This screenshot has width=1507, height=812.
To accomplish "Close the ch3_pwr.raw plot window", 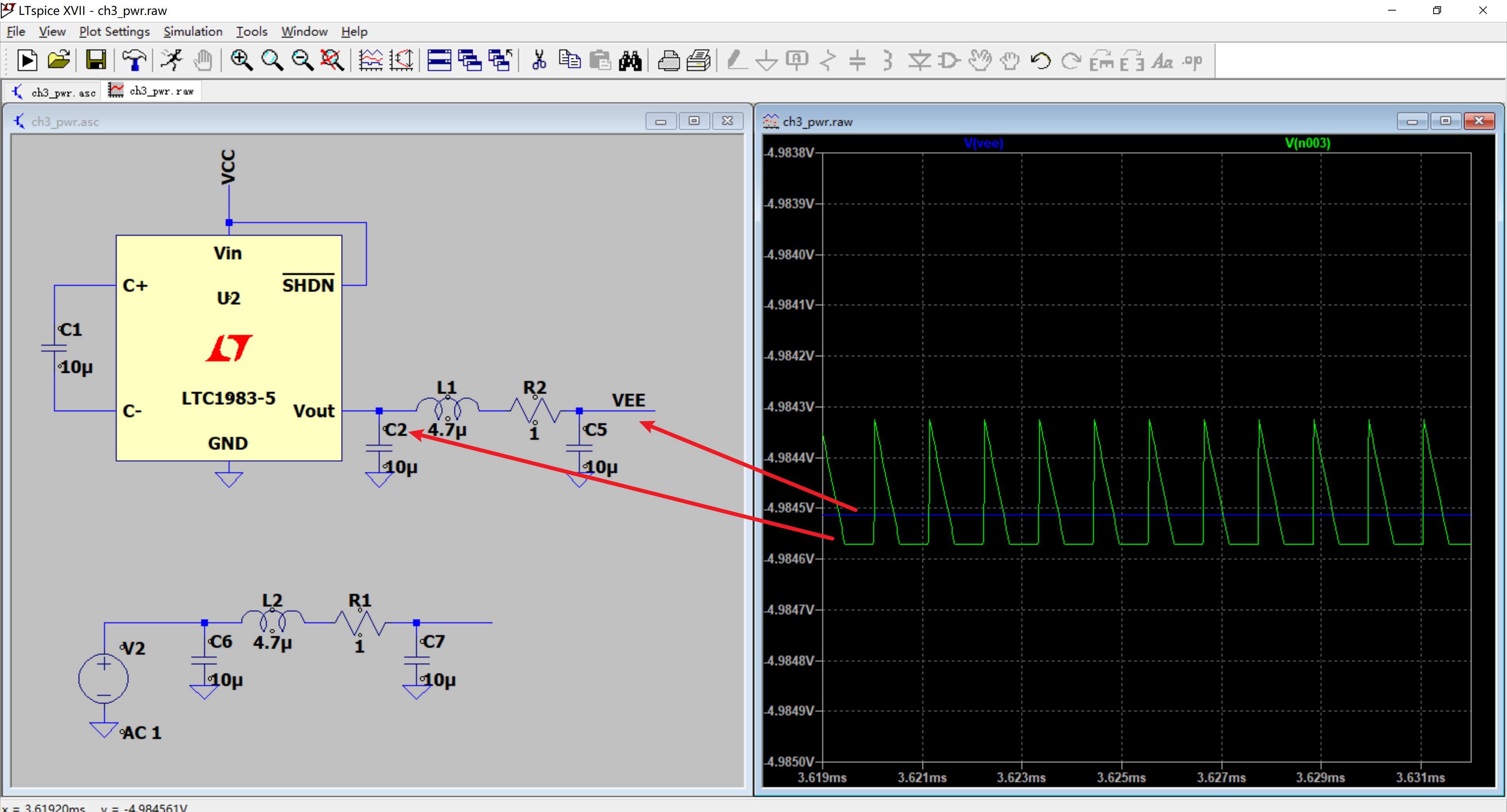I will 1480,120.
